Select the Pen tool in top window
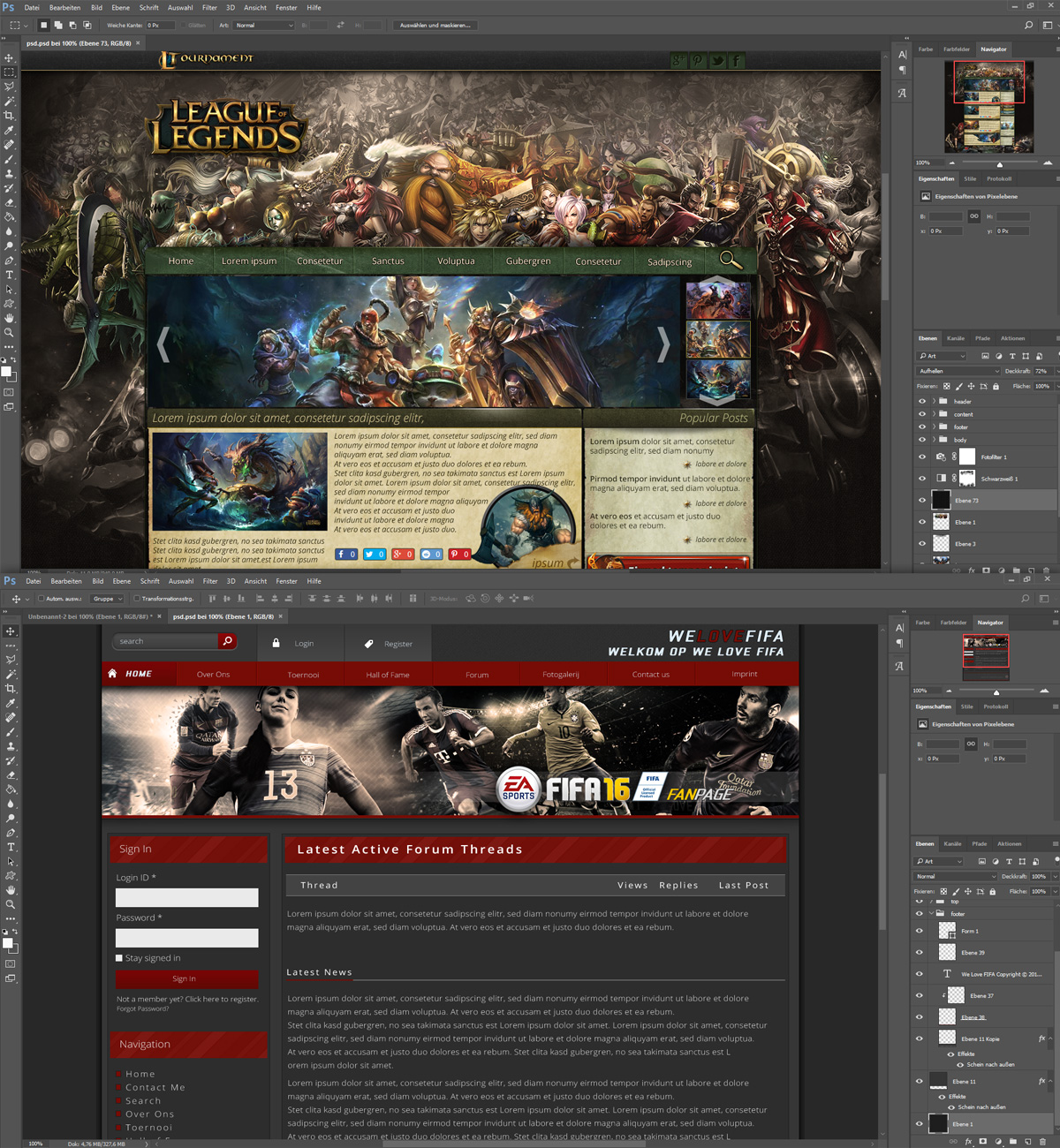The image size is (1060, 1148). (x=10, y=261)
